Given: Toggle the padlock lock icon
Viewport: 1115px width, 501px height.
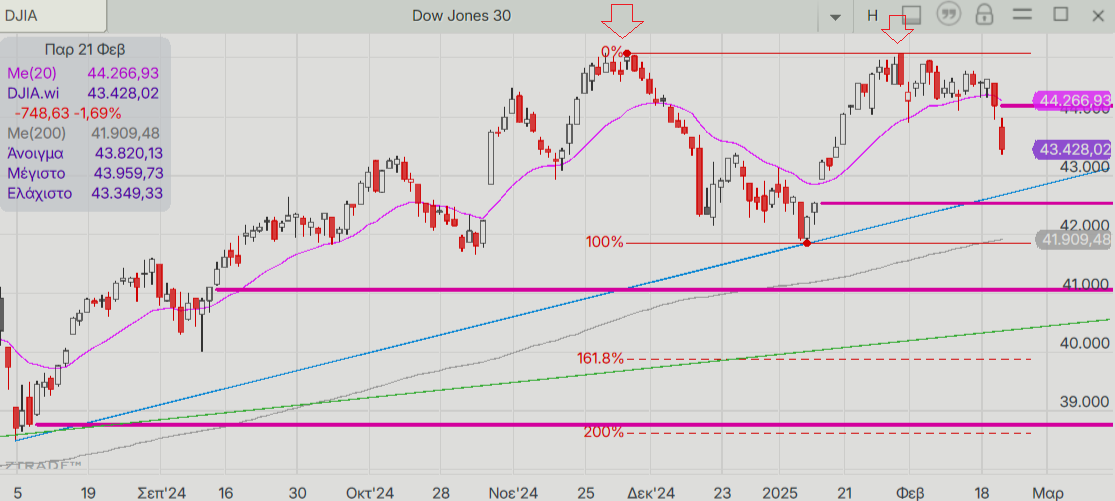Looking at the screenshot, I should pos(985,15).
